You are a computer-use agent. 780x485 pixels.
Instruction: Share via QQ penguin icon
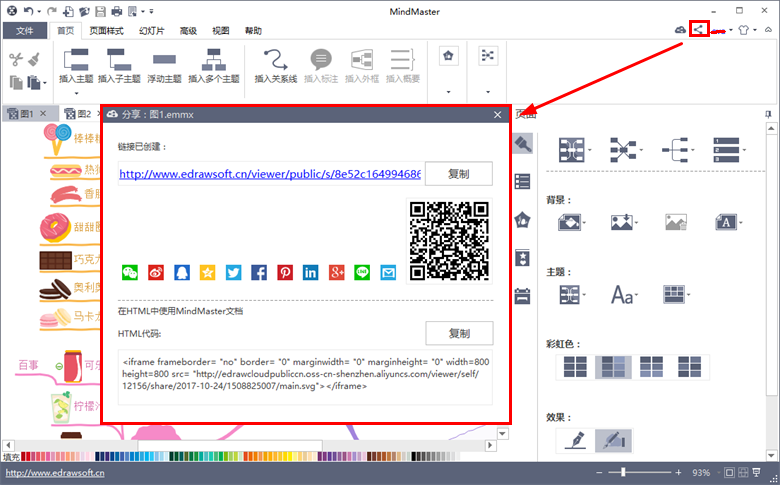182,273
